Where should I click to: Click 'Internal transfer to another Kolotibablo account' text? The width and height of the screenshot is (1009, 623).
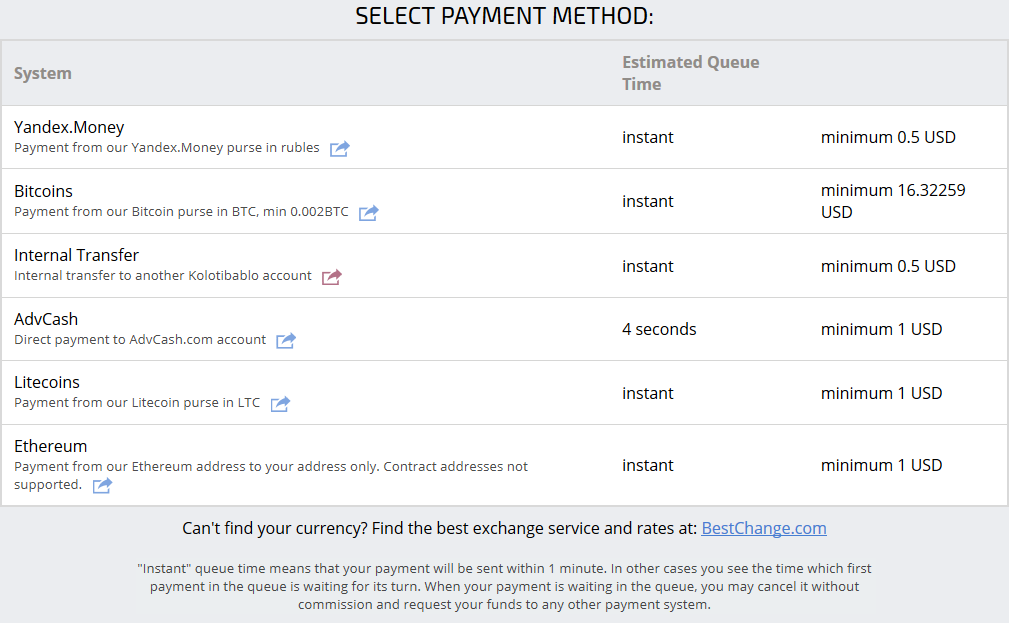tap(163, 275)
